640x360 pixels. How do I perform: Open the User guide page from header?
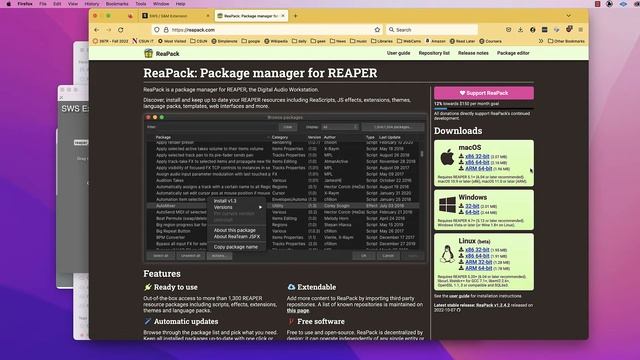[398, 53]
